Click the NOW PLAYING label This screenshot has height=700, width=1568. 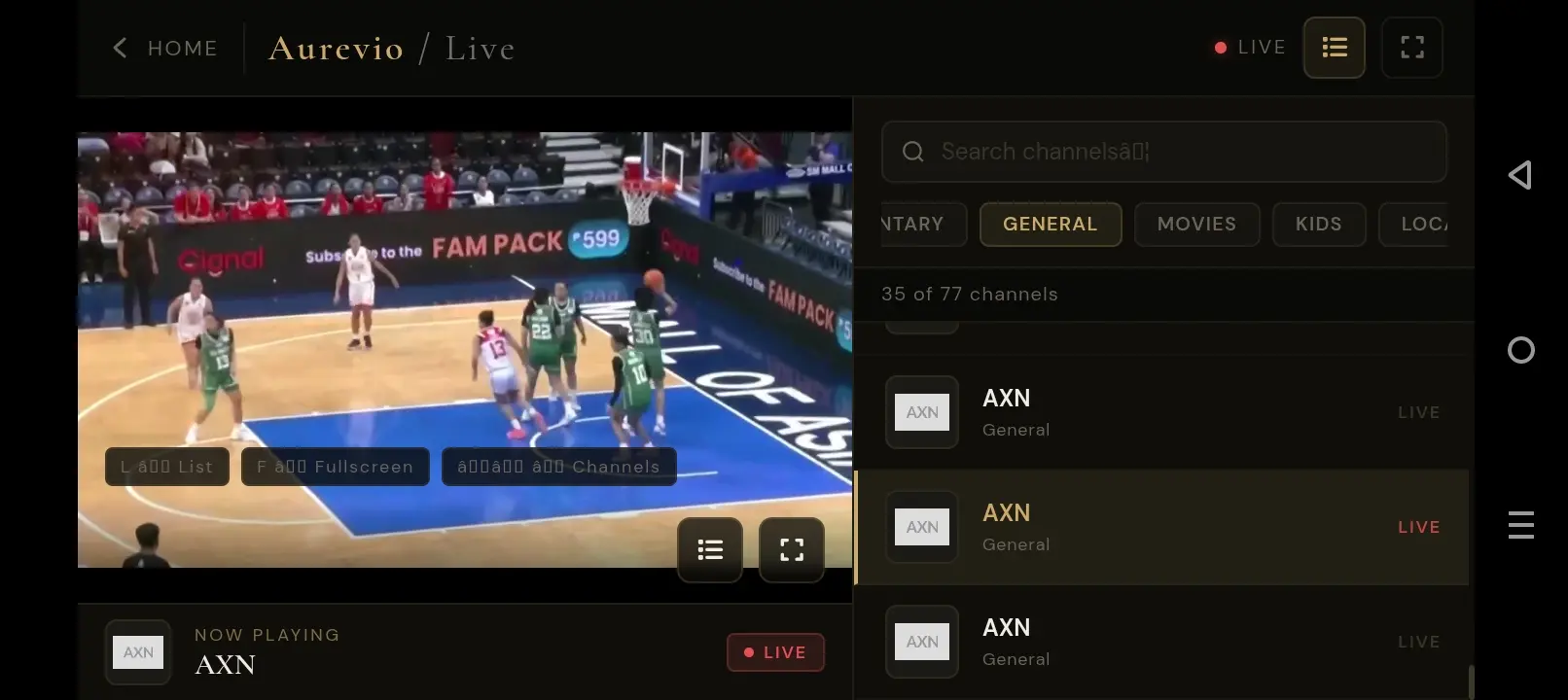pos(267,635)
